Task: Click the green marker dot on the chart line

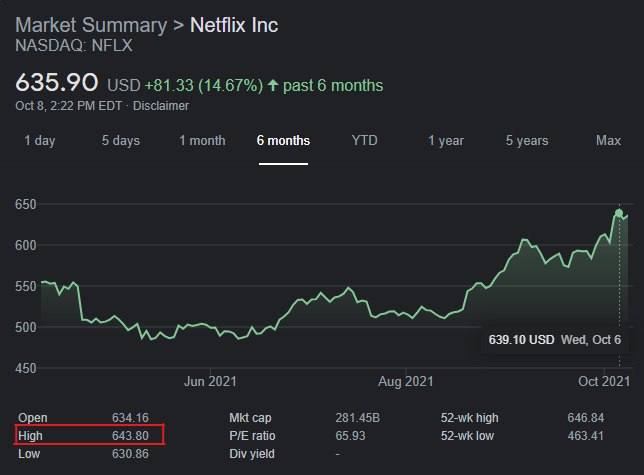Action: coord(619,213)
